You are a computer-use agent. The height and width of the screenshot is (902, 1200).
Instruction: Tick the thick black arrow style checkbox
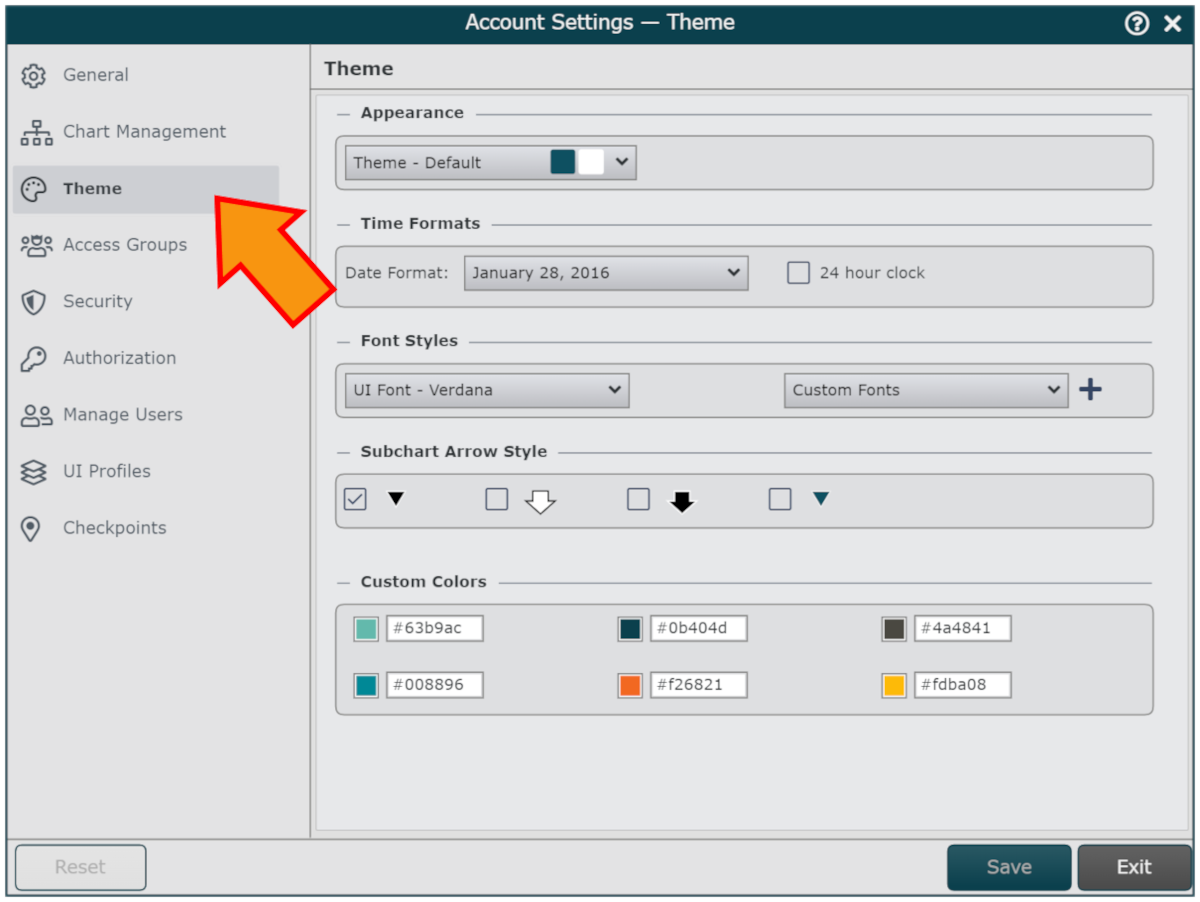pos(639,499)
